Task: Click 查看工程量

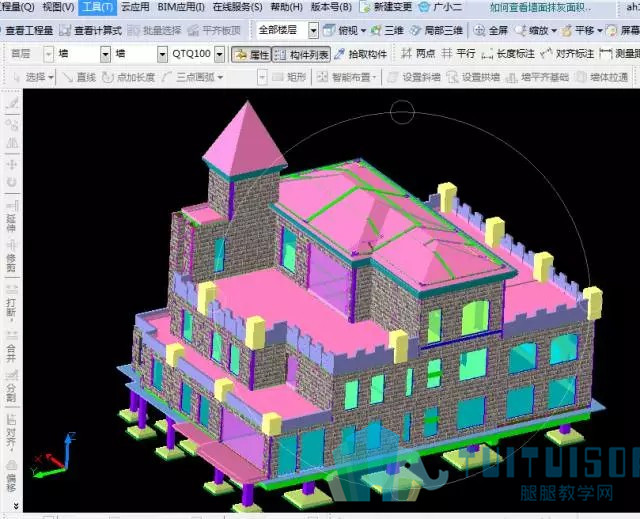Action: [27, 30]
